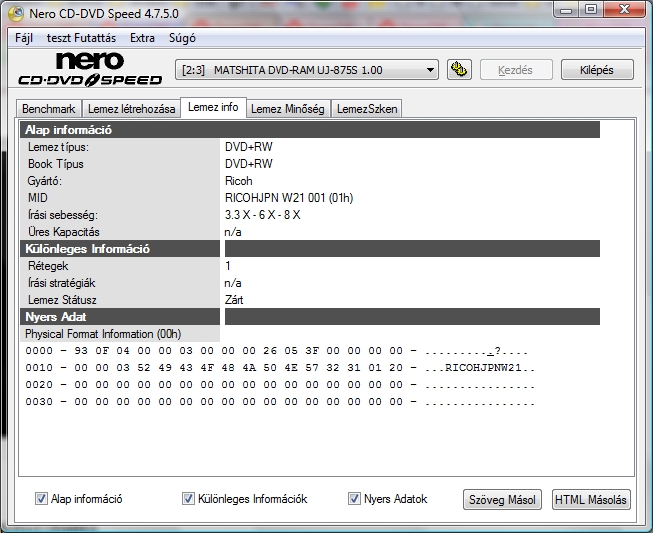Screen dimensions: 653x533
Task: Click the Írási sebesség label
Action: [x=63, y=215]
